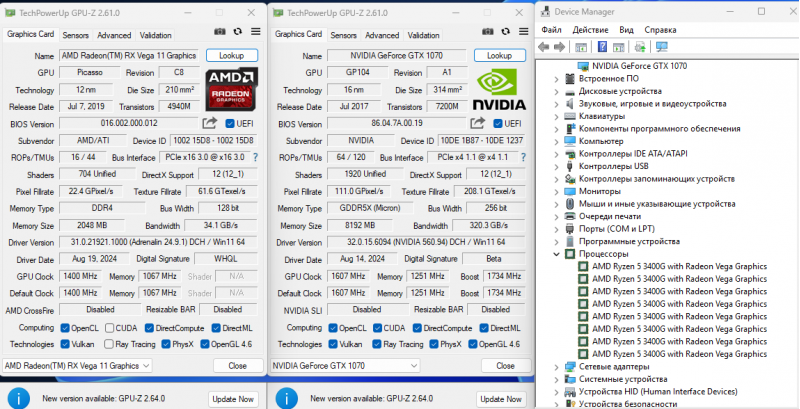The image size is (800, 409).
Task: Toggle DirectML checkbox in NVIDIA GPU-Z window
Action: (x=484, y=328)
